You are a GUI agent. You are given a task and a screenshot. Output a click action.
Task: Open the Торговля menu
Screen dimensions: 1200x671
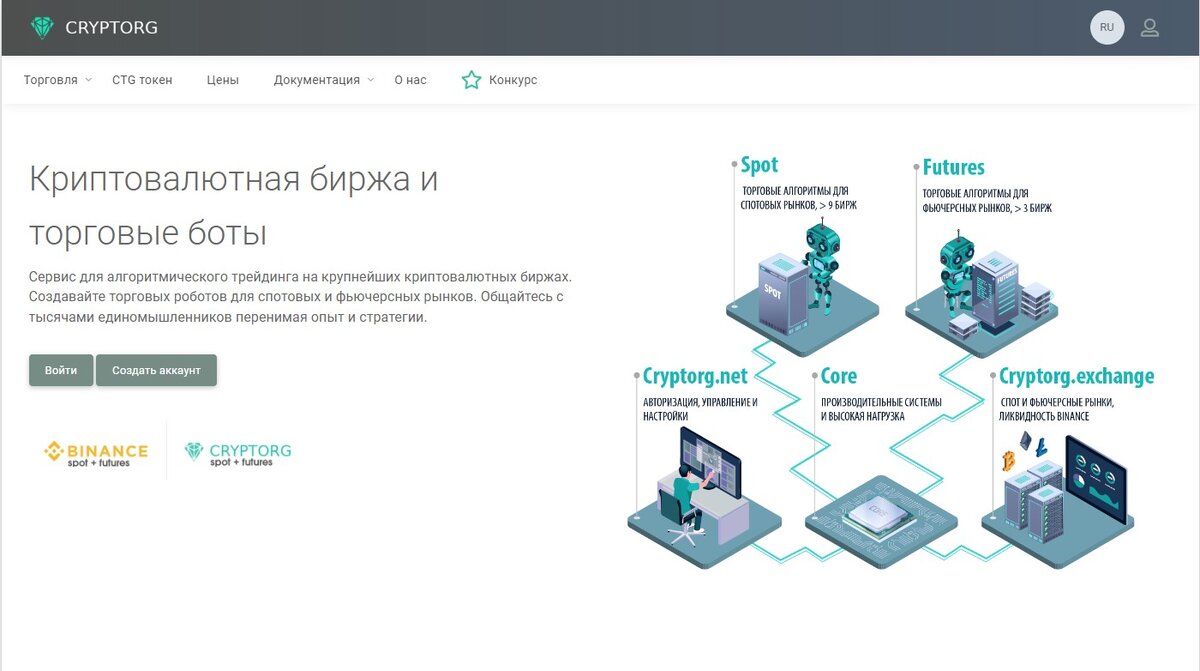pyautogui.click(x=50, y=80)
